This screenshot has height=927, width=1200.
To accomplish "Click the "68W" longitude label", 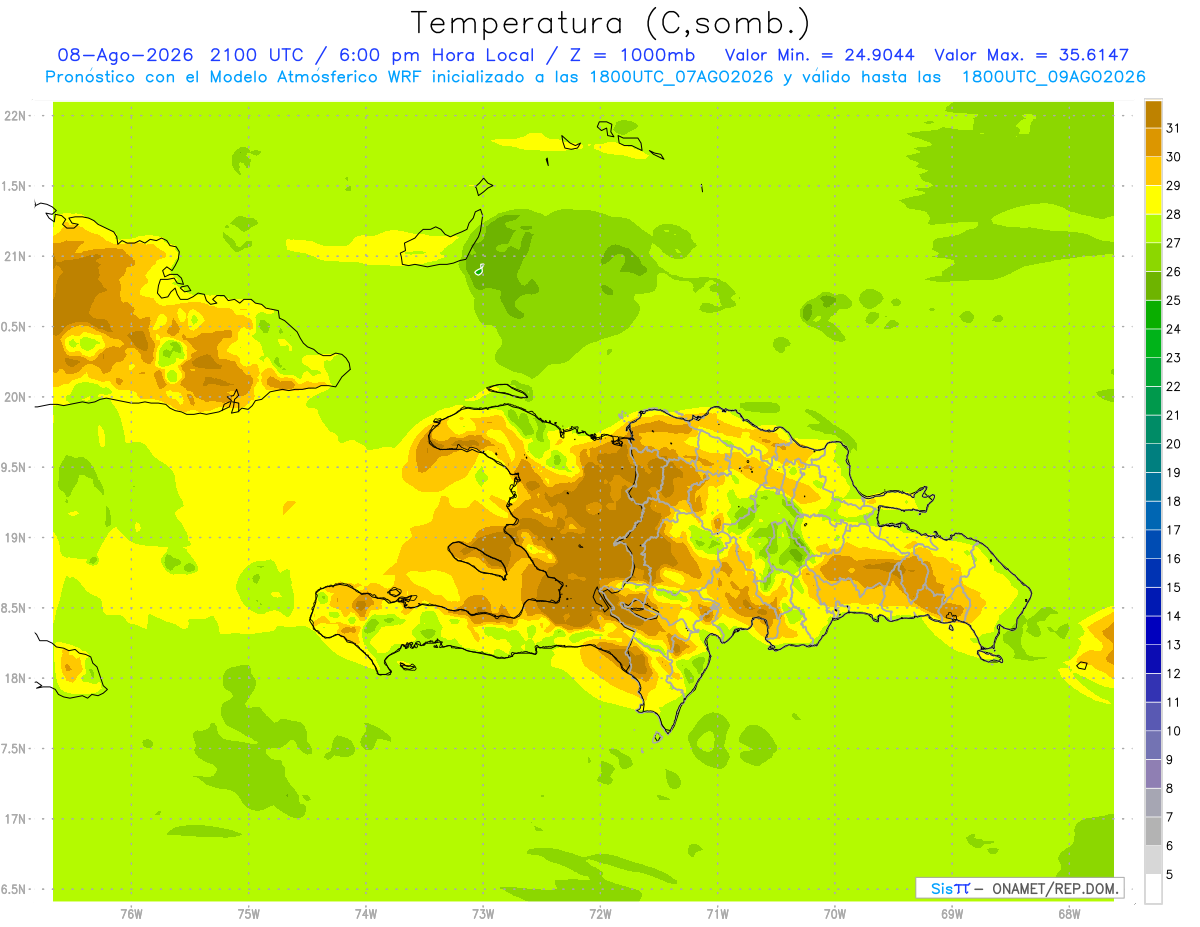I will click(x=1069, y=914).
